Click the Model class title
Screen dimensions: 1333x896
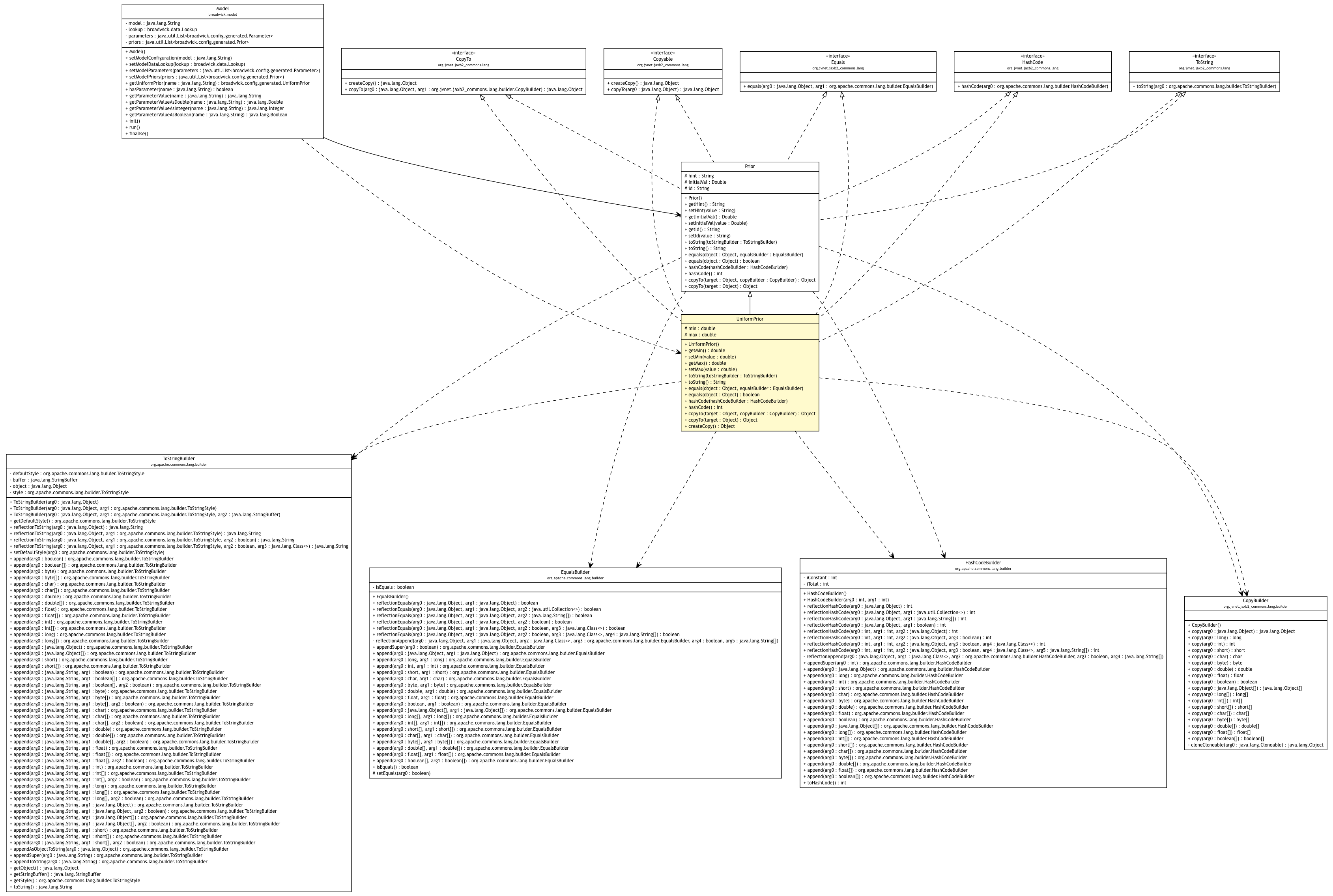coord(222,9)
